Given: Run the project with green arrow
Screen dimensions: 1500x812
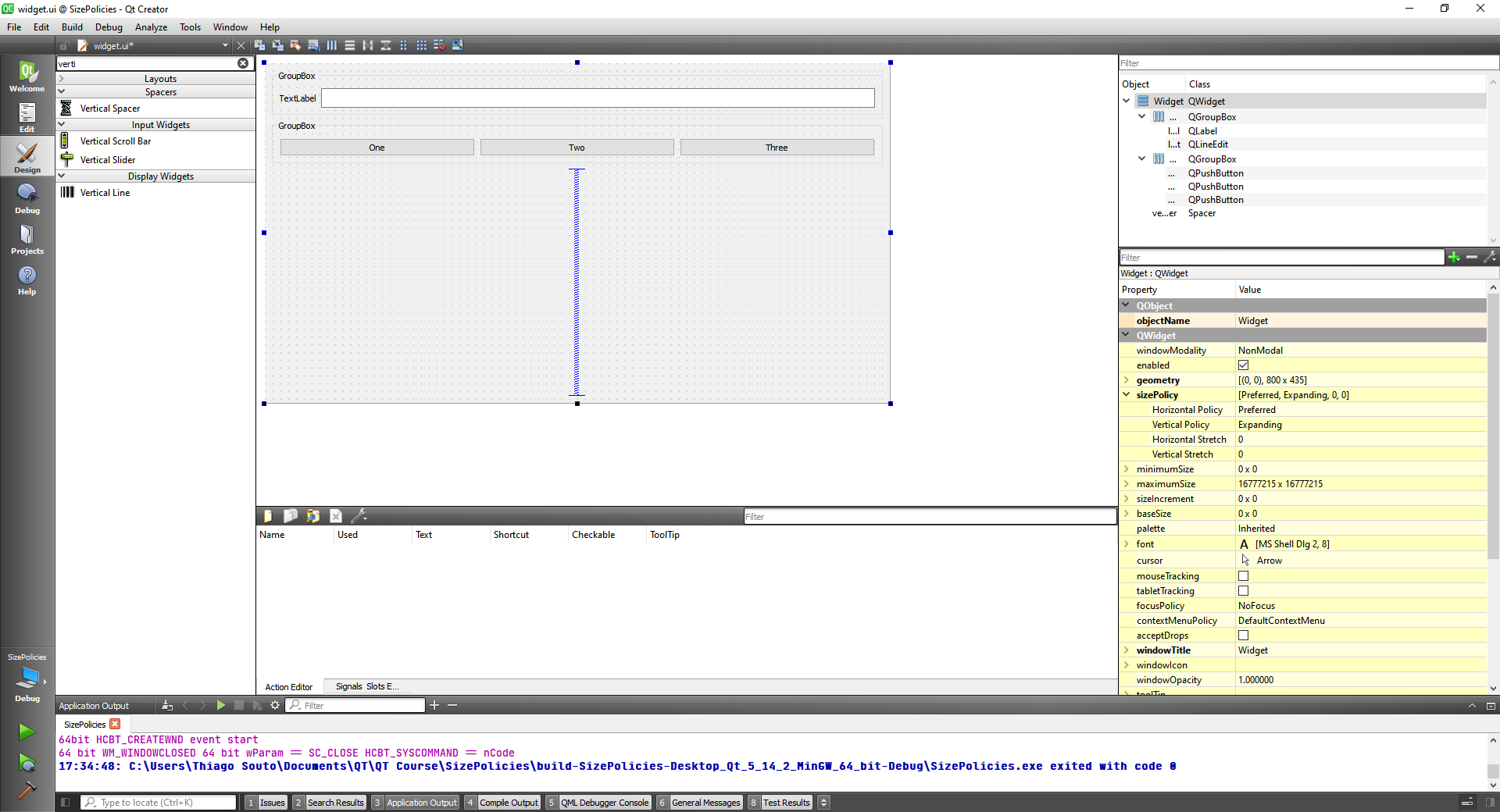Looking at the screenshot, I should (x=27, y=732).
